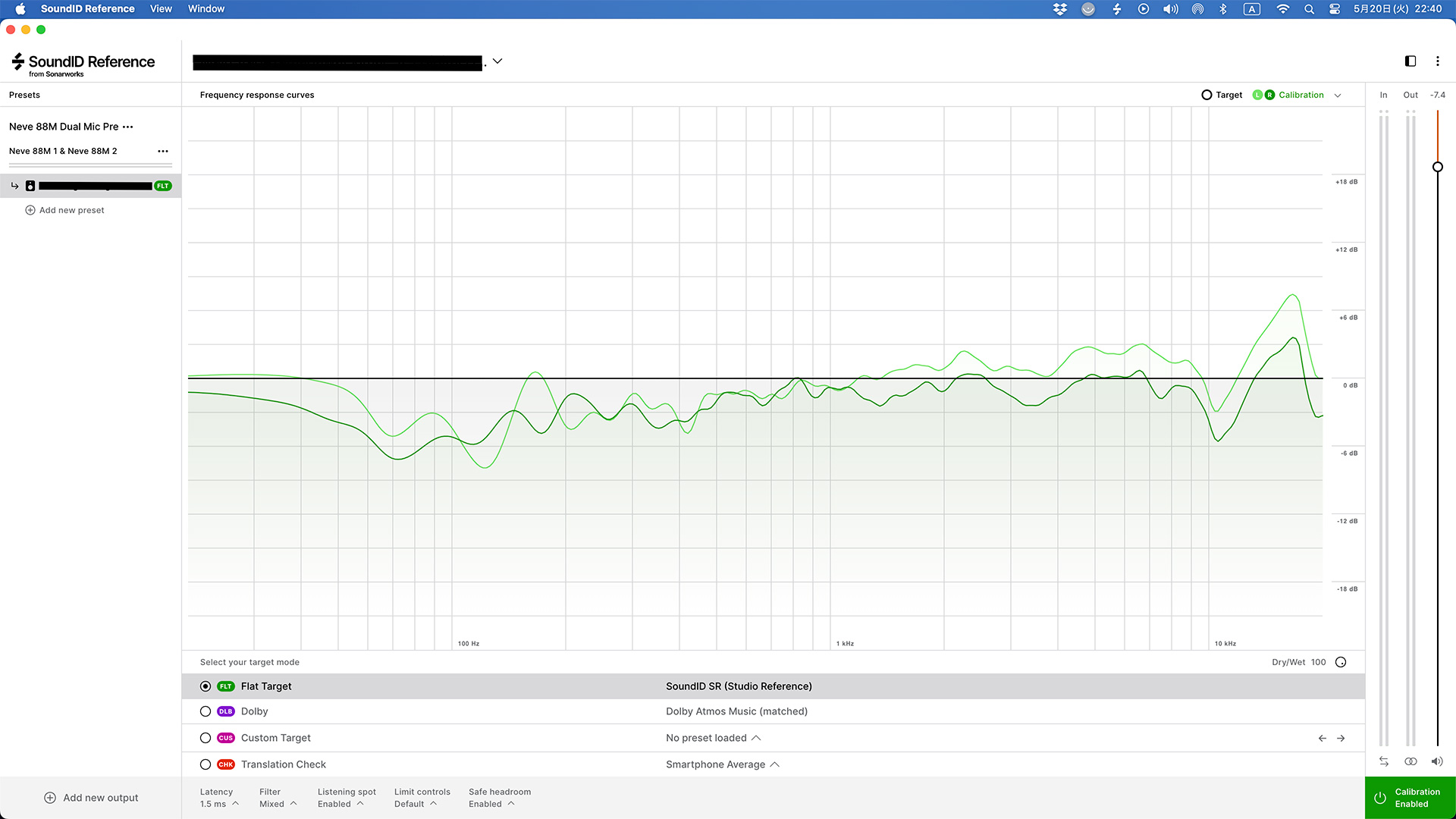Toggle right channel R calibration curve

(x=1269, y=95)
